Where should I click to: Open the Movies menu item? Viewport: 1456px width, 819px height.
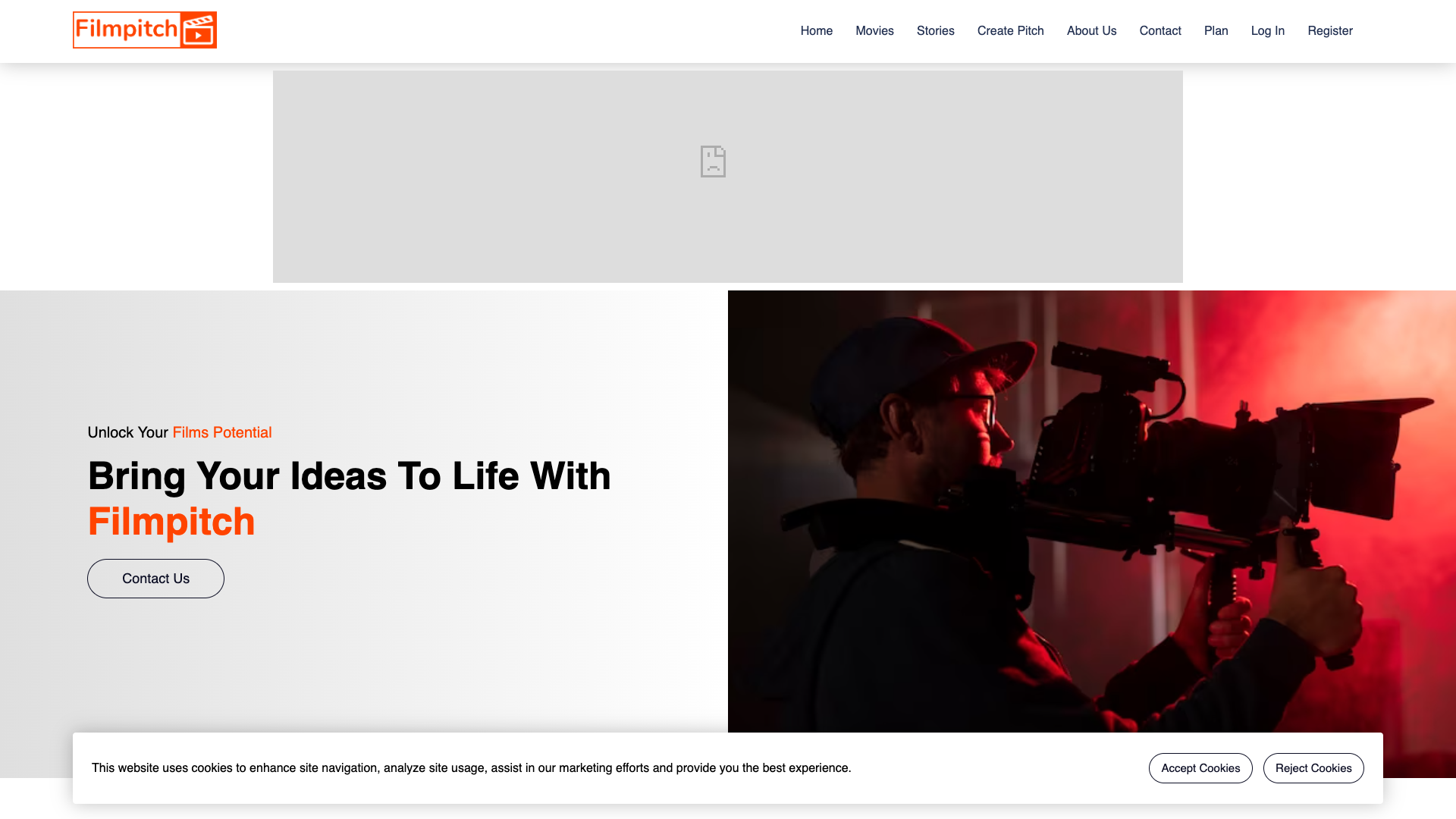(x=874, y=31)
